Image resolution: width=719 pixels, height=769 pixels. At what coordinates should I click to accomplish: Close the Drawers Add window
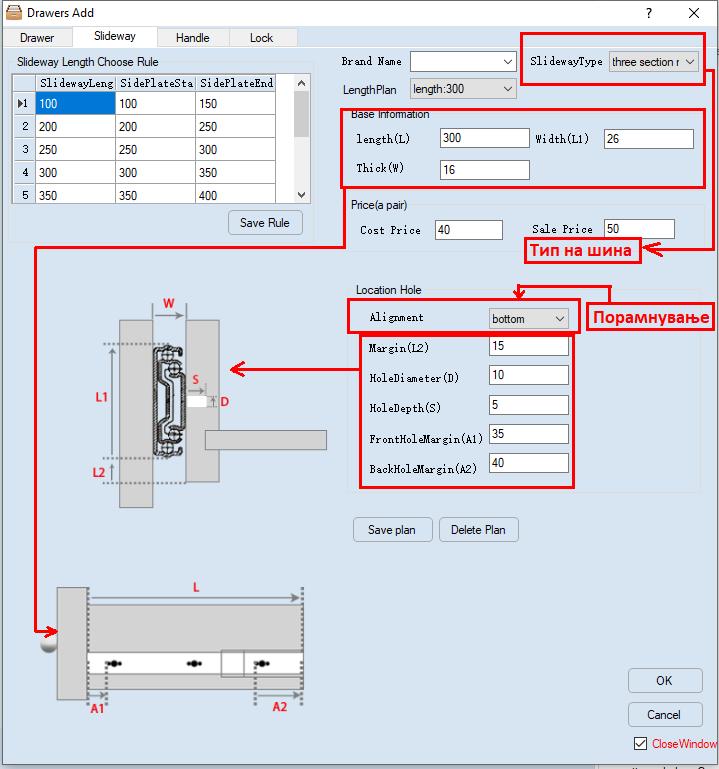pyautogui.click(x=694, y=13)
